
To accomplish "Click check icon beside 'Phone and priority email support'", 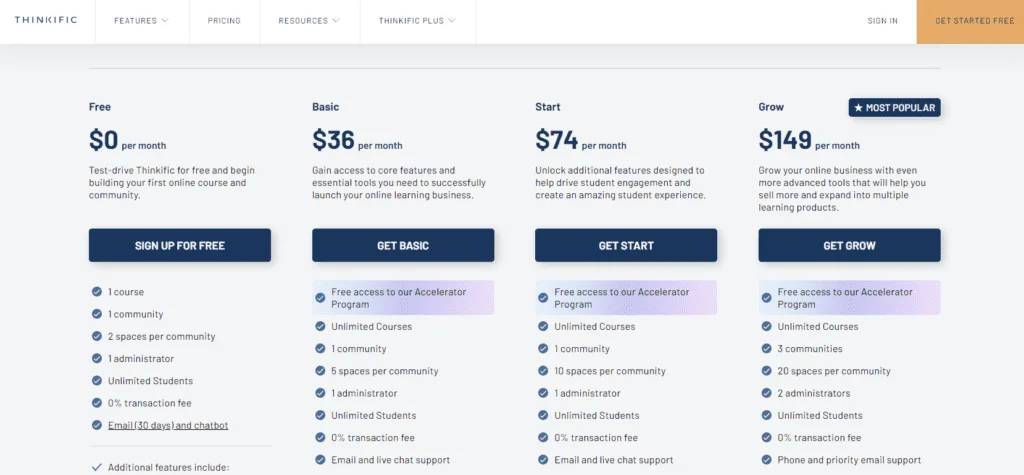I will 766,460.
